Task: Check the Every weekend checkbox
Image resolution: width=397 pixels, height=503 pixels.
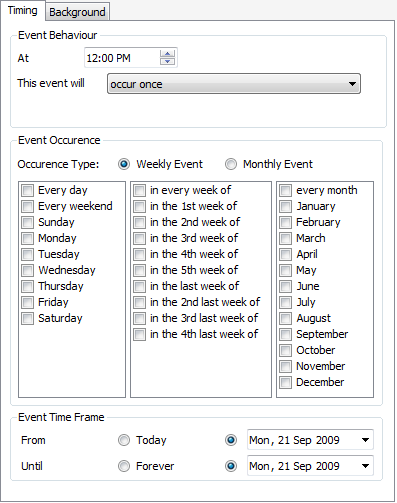Action: coord(28,207)
